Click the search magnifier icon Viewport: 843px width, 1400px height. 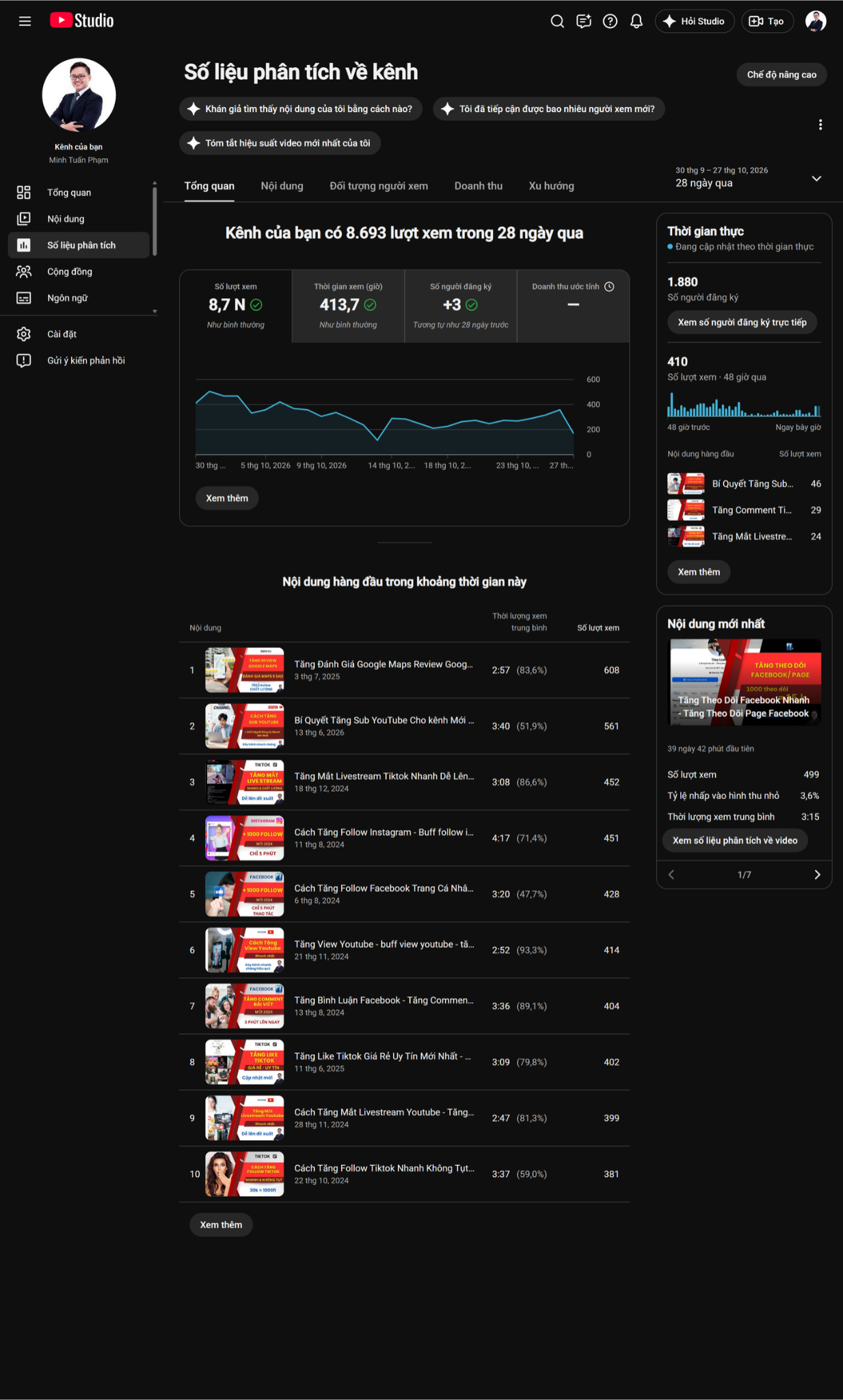coord(557,21)
